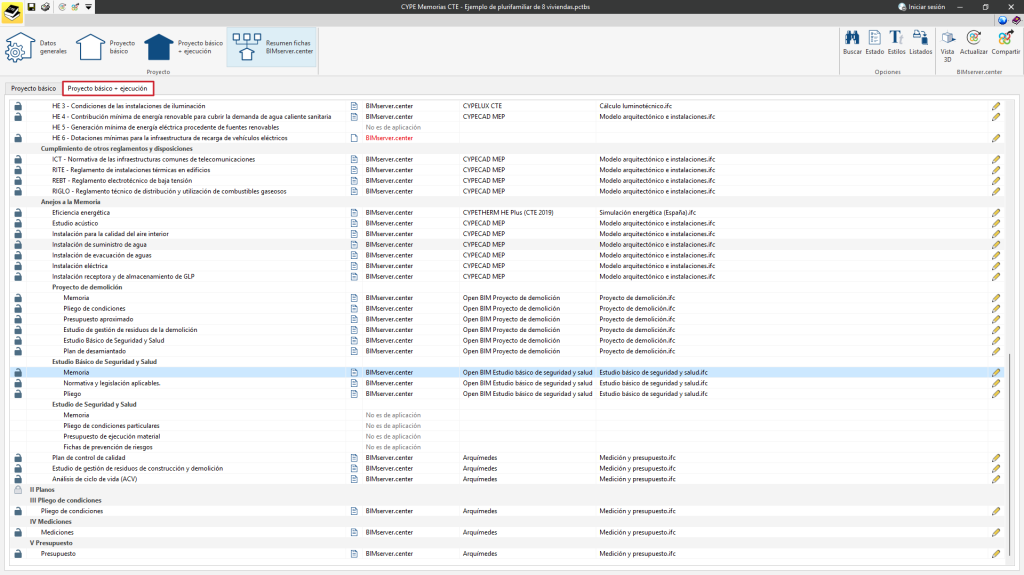
Task: Click the pencil icon for the ICT row
Action: point(995,159)
